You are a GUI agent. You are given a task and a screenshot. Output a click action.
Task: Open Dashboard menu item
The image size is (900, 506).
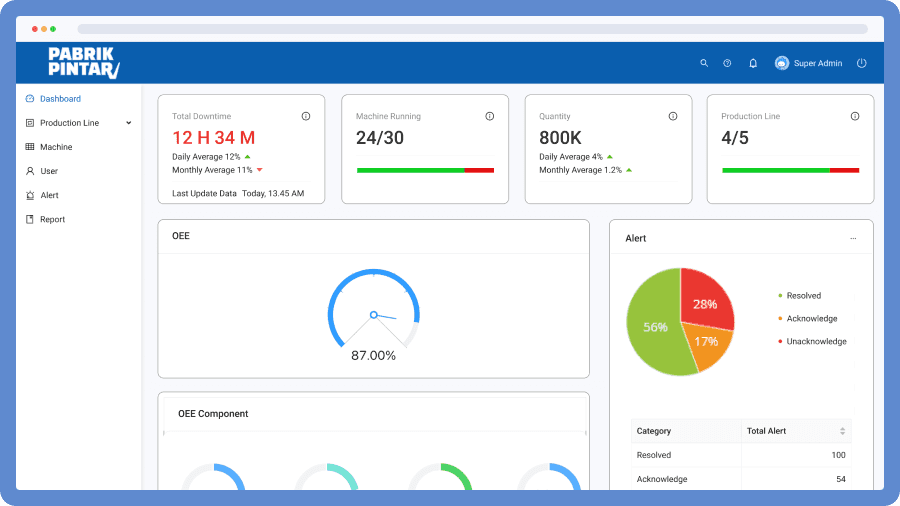click(x=60, y=99)
